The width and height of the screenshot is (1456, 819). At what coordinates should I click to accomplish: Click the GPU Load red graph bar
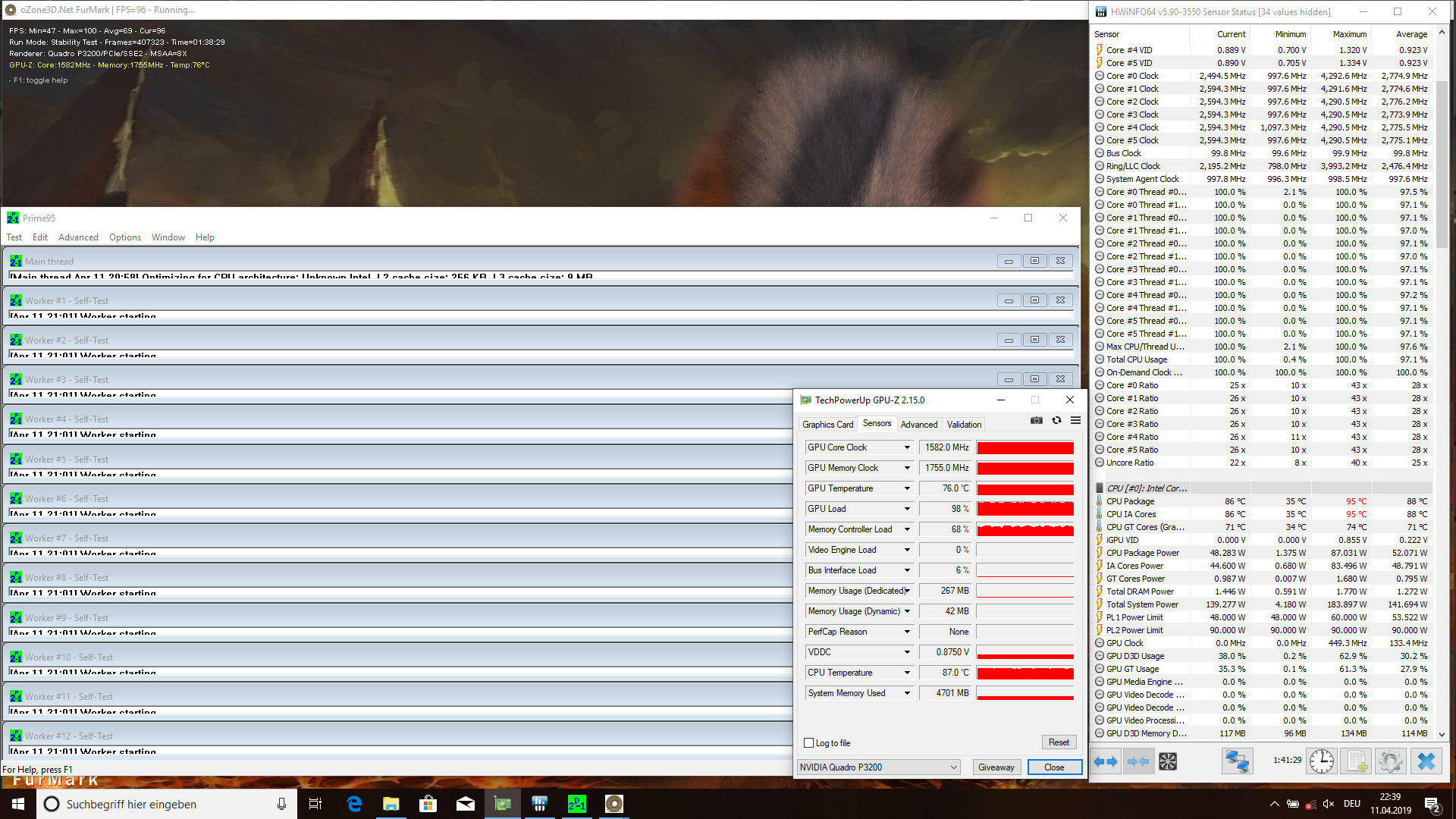tap(1025, 509)
